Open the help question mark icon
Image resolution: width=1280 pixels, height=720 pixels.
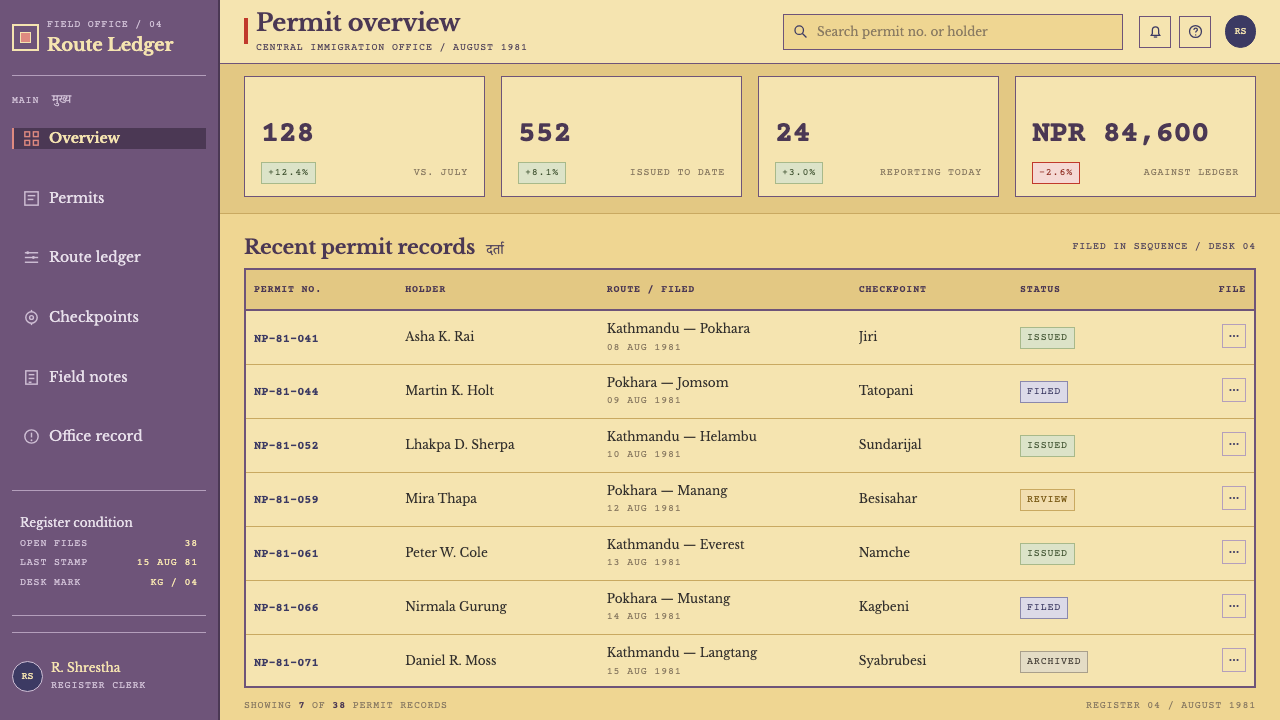pyautogui.click(x=1195, y=32)
